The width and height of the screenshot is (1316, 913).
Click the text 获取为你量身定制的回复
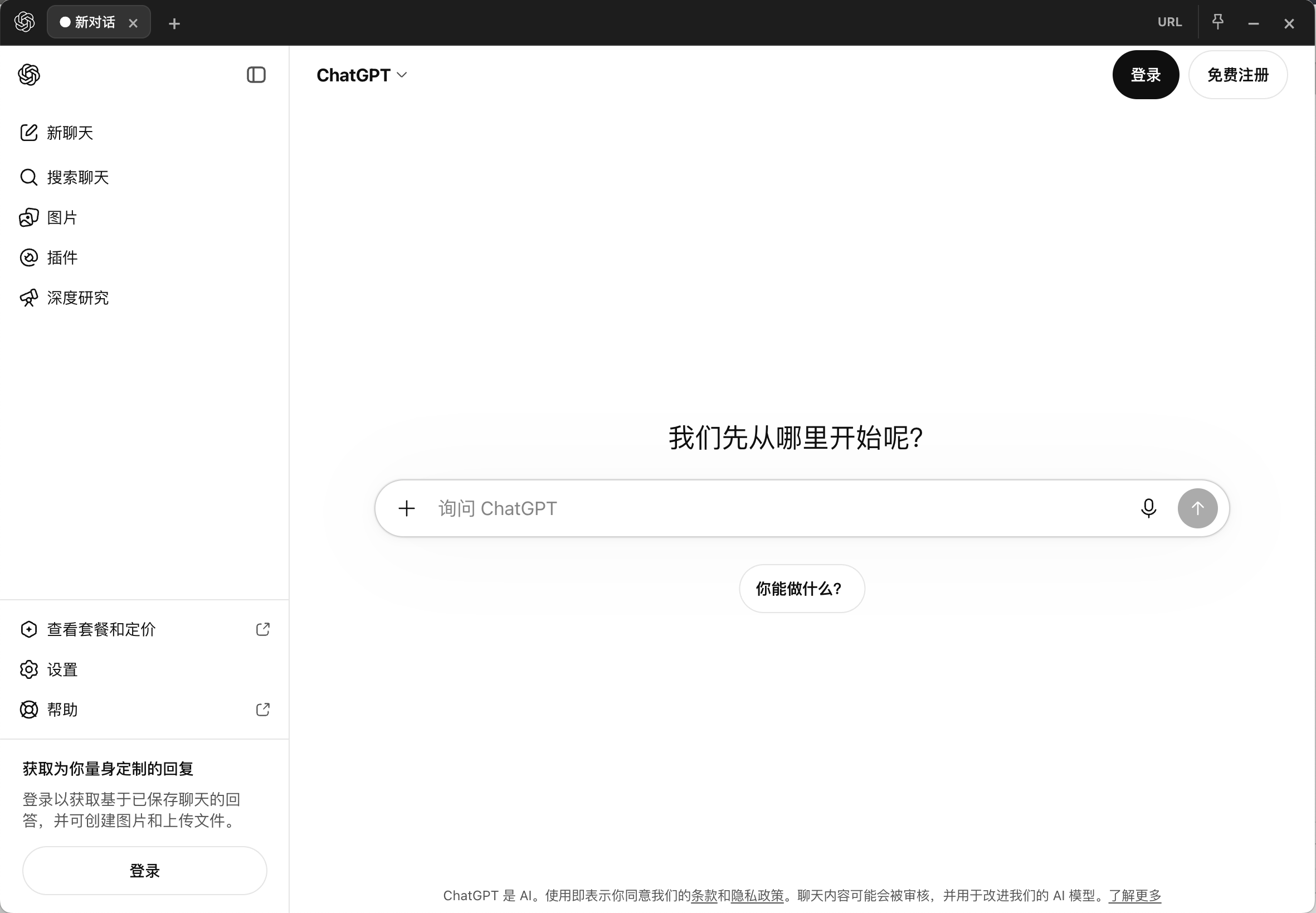(108, 768)
